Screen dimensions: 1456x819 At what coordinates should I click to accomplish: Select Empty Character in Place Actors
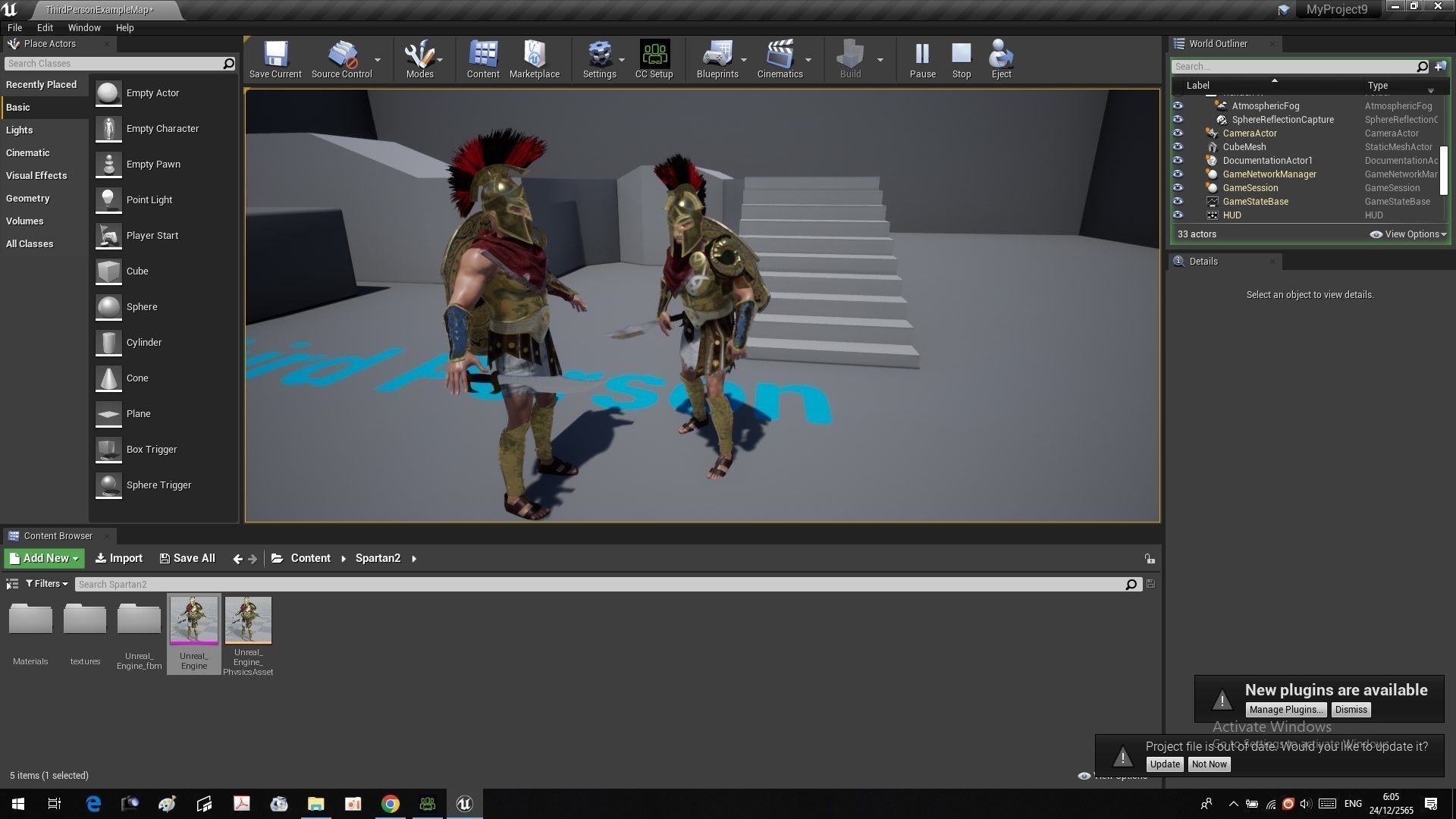(x=163, y=129)
